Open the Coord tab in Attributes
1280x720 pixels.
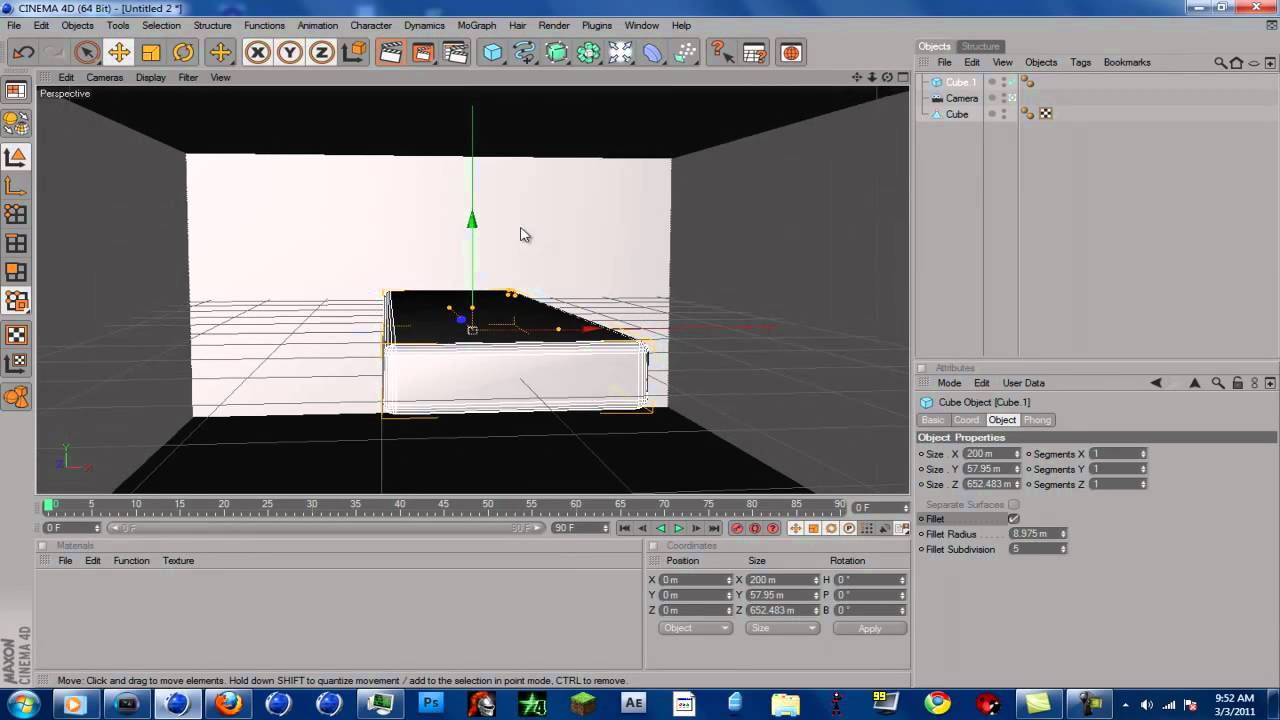(x=966, y=420)
